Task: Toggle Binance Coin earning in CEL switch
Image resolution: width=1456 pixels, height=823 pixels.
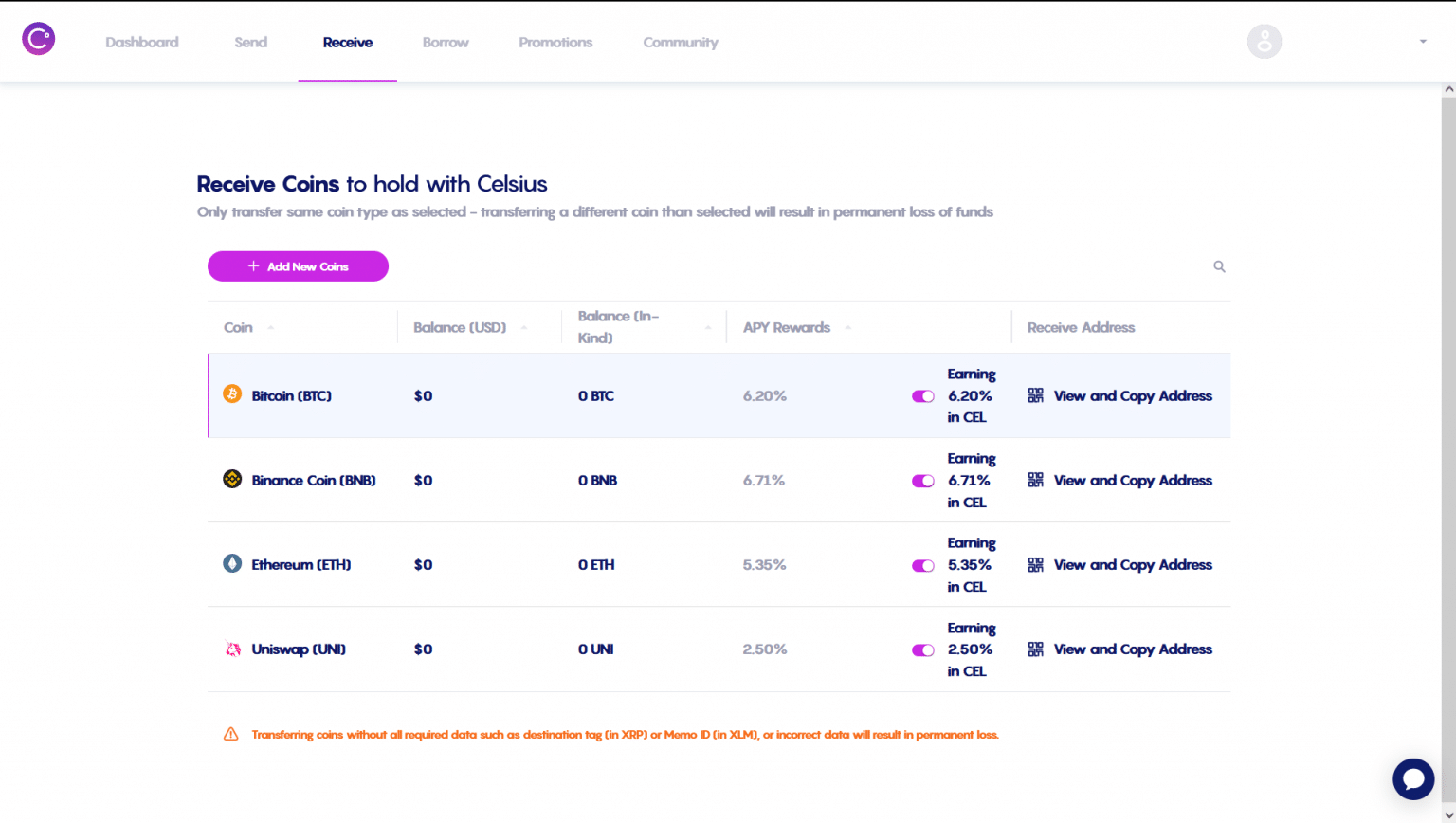Action: pos(923,481)
